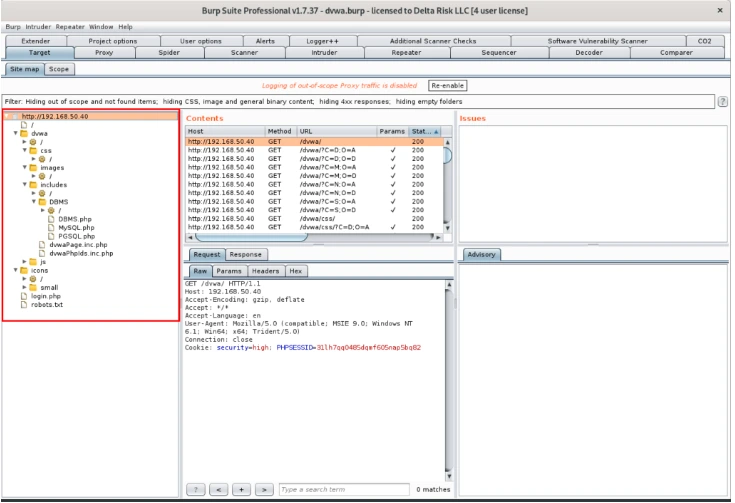Screen dimensions: 735x503
Task: Click the Re-enable button
Action: point(448,86)
